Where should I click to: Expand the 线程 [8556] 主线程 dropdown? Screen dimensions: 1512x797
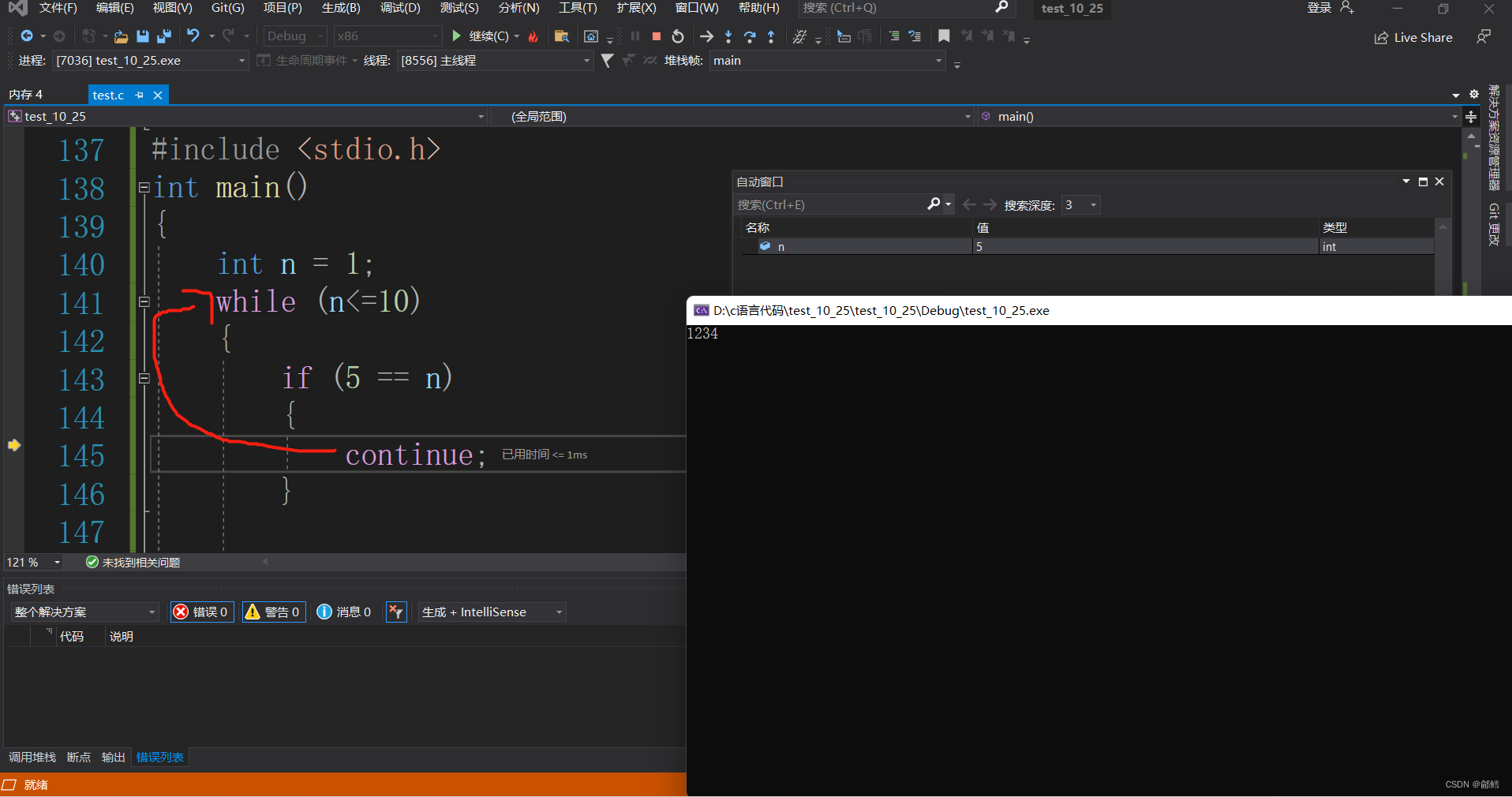(x=495, y=61)
